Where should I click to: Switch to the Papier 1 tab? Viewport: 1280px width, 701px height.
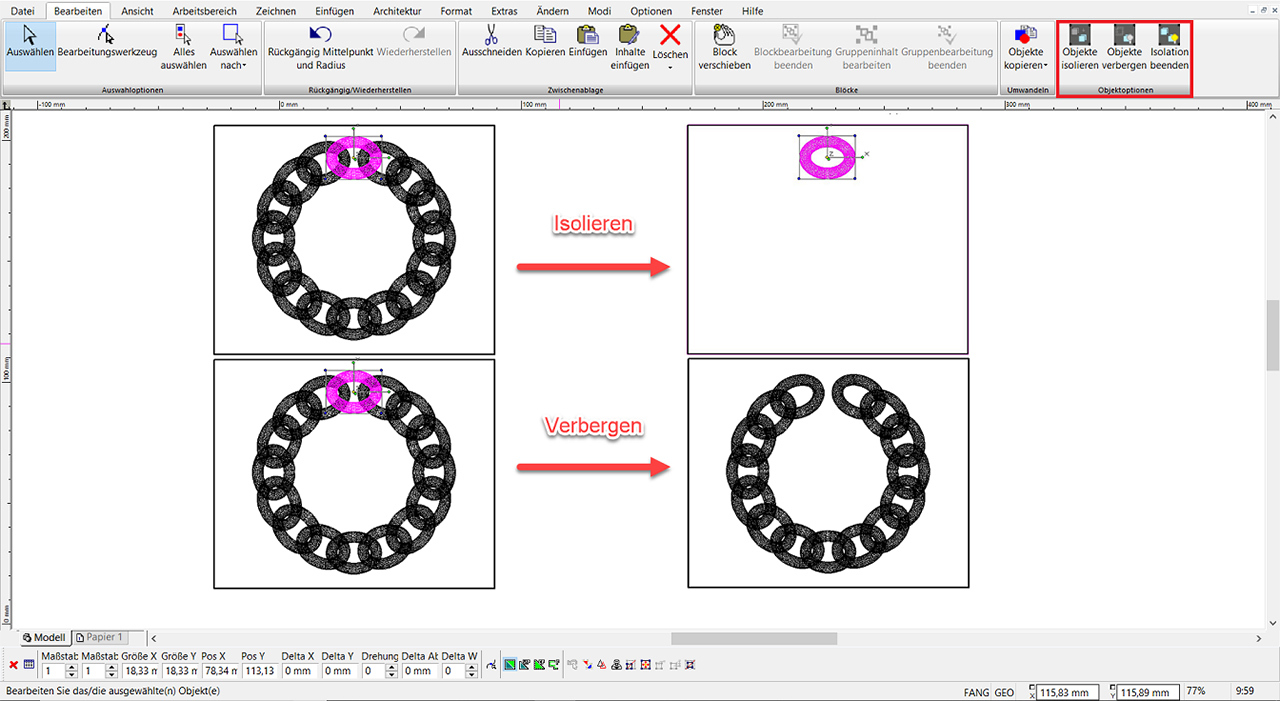103,637
